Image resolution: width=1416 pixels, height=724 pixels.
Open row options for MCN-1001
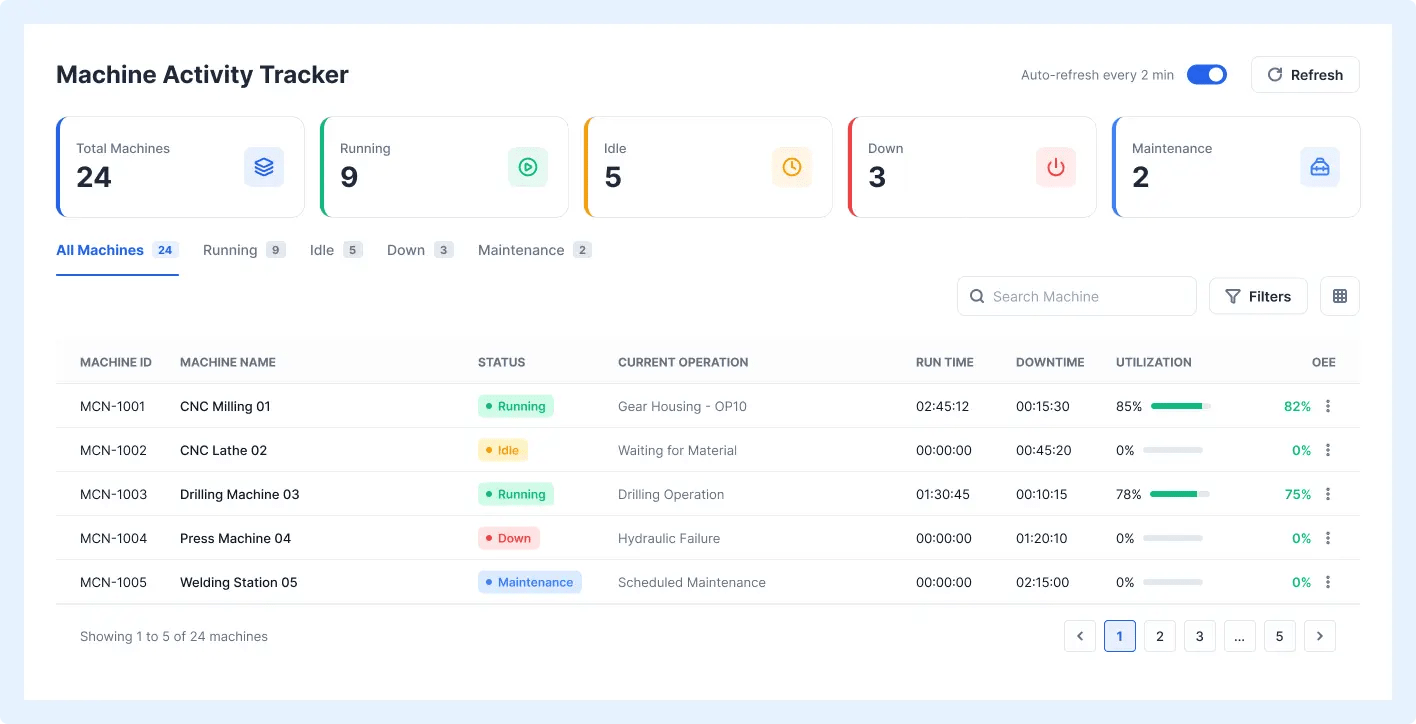click(x=1328, y=406)
